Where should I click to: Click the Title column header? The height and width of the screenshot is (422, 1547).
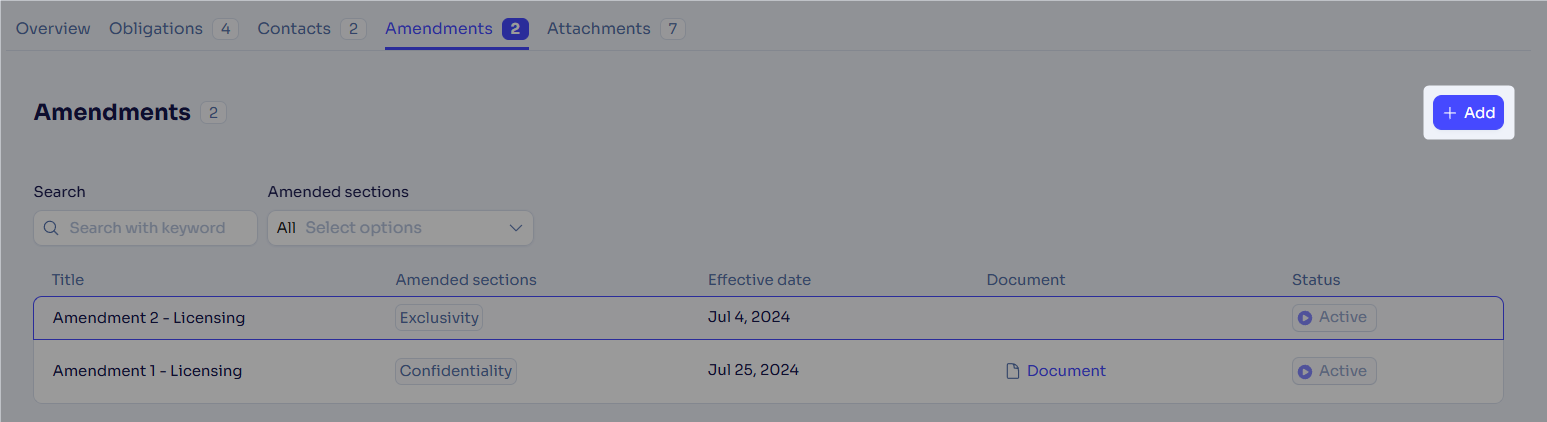click(x=68, y=280)
